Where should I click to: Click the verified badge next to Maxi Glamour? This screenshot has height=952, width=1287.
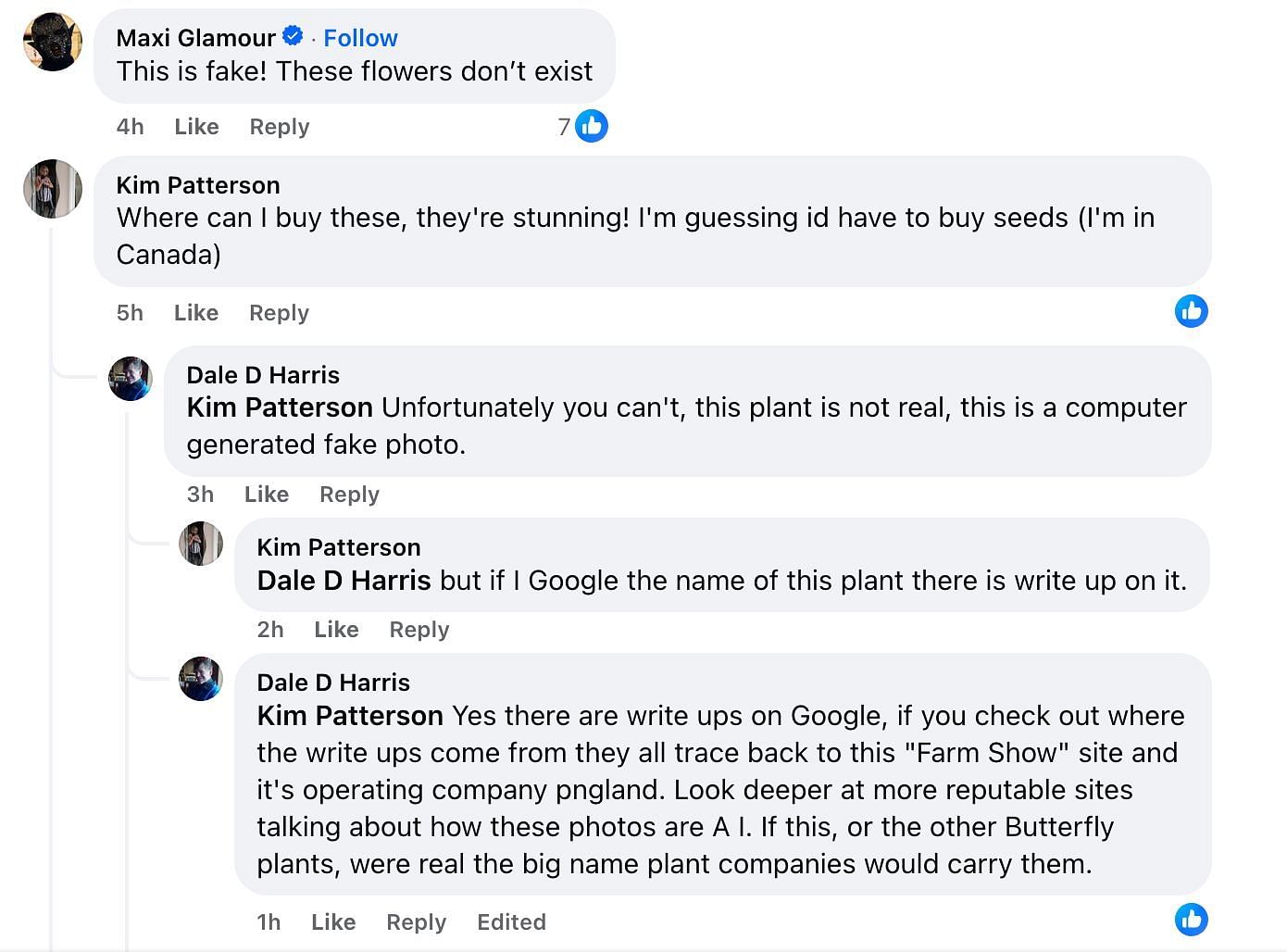point(293,36)
